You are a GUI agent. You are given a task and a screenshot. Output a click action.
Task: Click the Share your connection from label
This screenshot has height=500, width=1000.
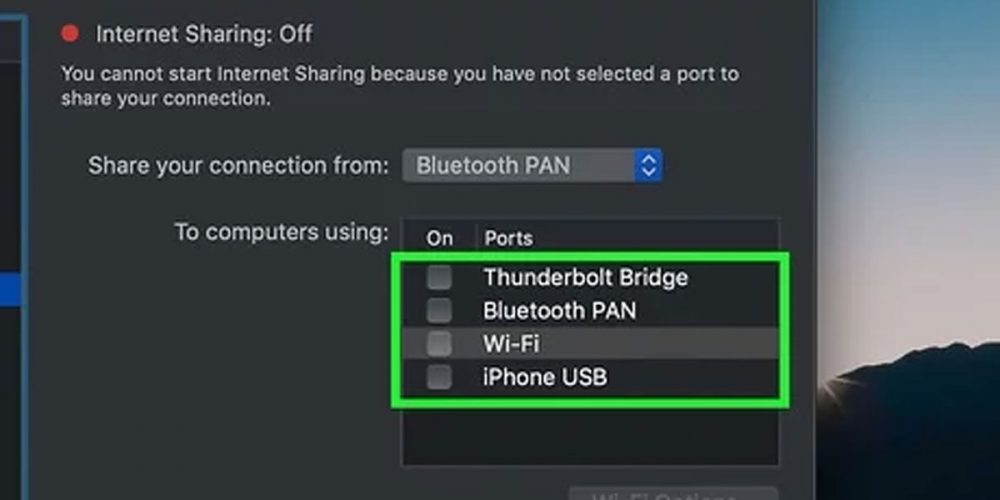click(238, 165)
